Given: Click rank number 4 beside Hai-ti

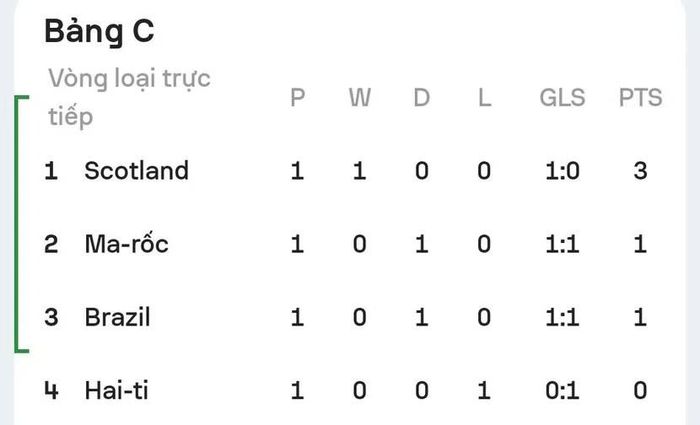Looking at the screenshot, I should 51,390.
